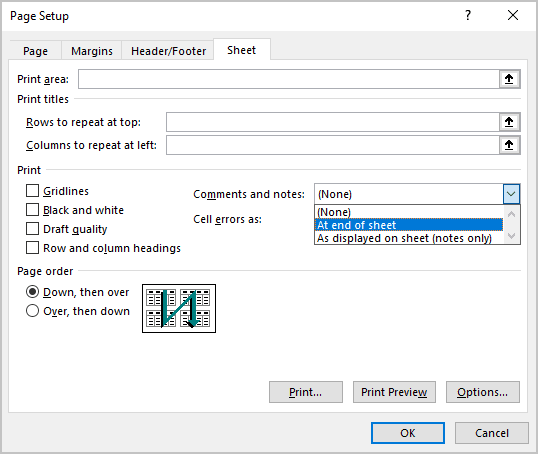Choose the Over, then down option

point(32,311)
